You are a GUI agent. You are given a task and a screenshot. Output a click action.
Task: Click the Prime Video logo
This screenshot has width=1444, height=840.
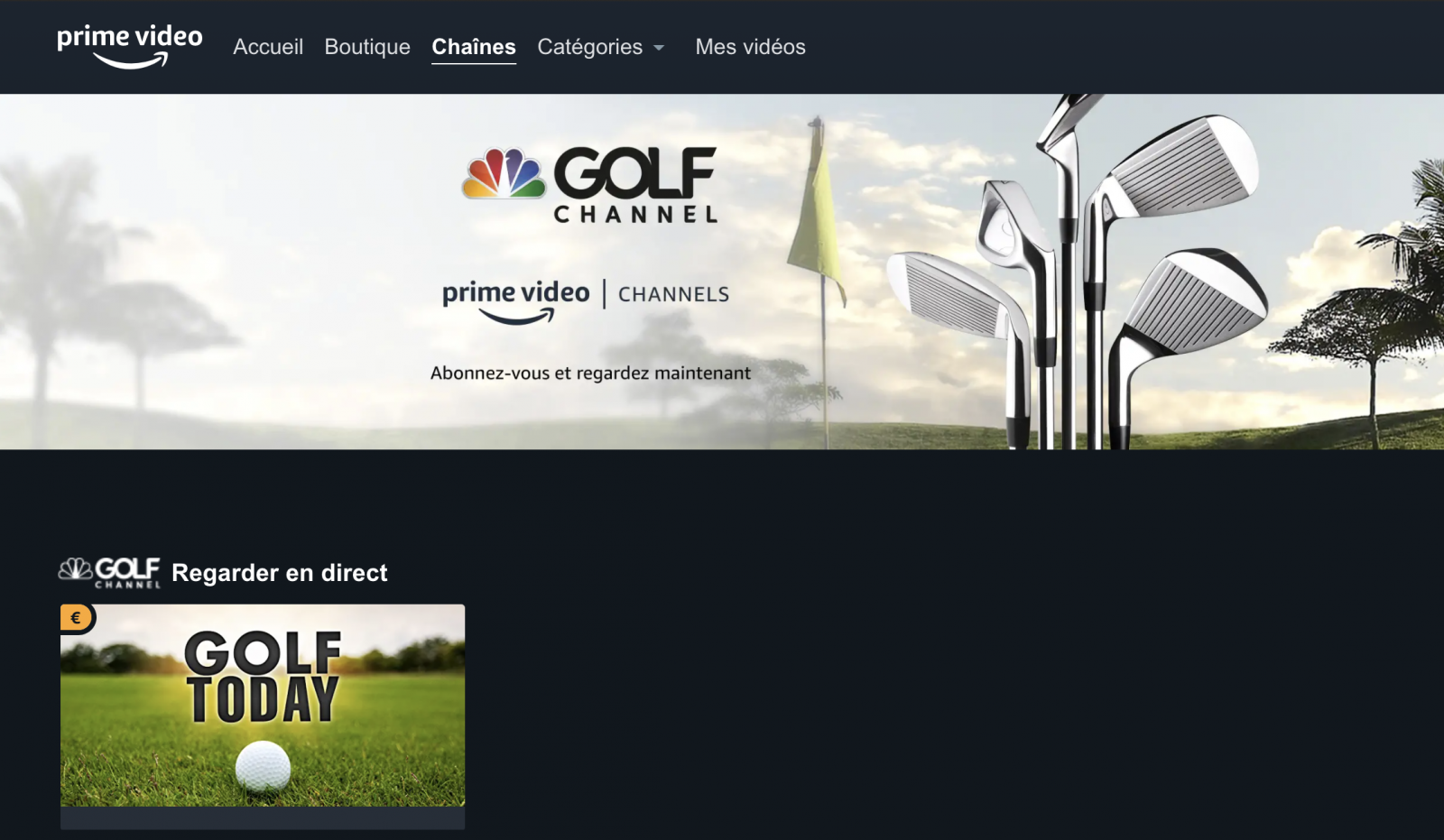click(x=130, y=46)
